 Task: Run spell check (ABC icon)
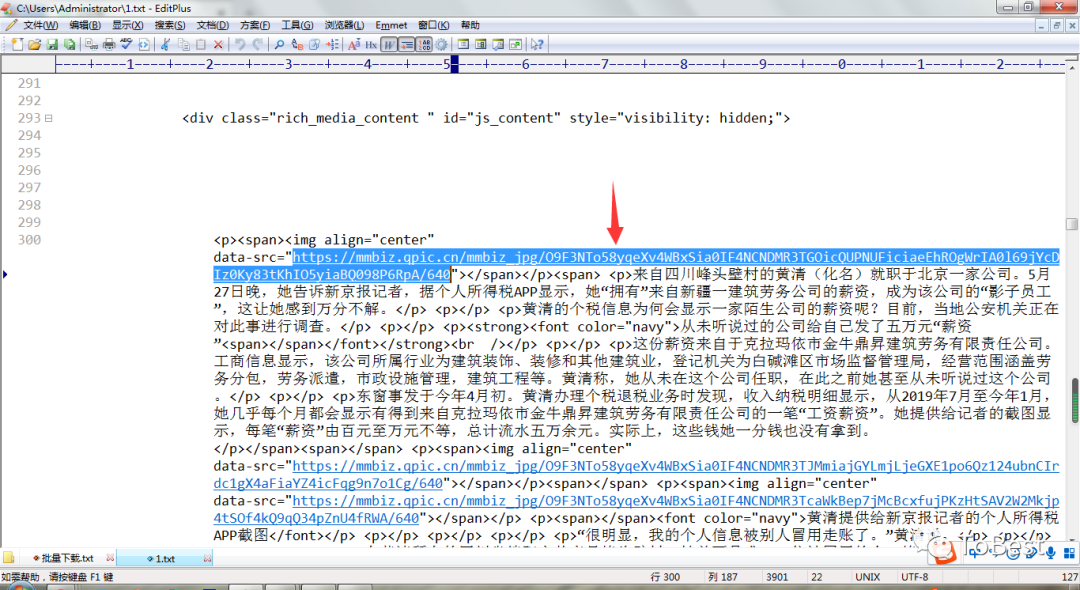coord(126,45)
